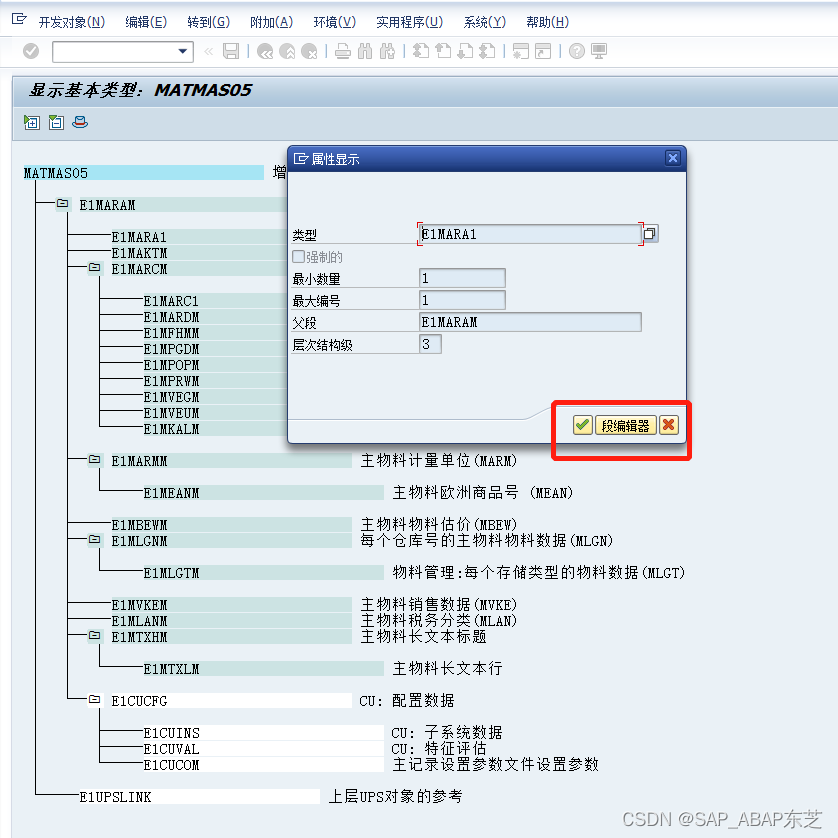Click the first green page icon under the title

tap(31, 122)
